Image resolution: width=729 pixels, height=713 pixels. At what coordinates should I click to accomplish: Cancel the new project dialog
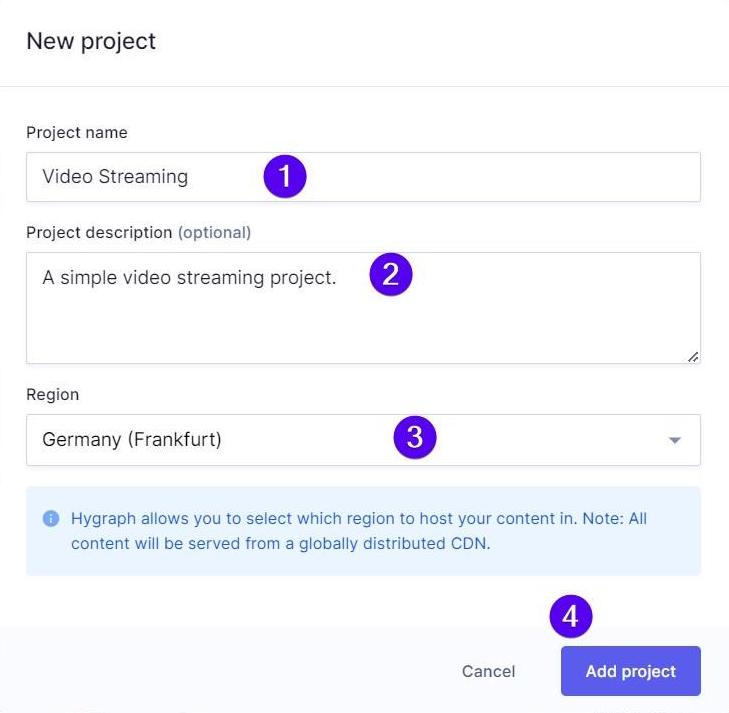point(488,671)
